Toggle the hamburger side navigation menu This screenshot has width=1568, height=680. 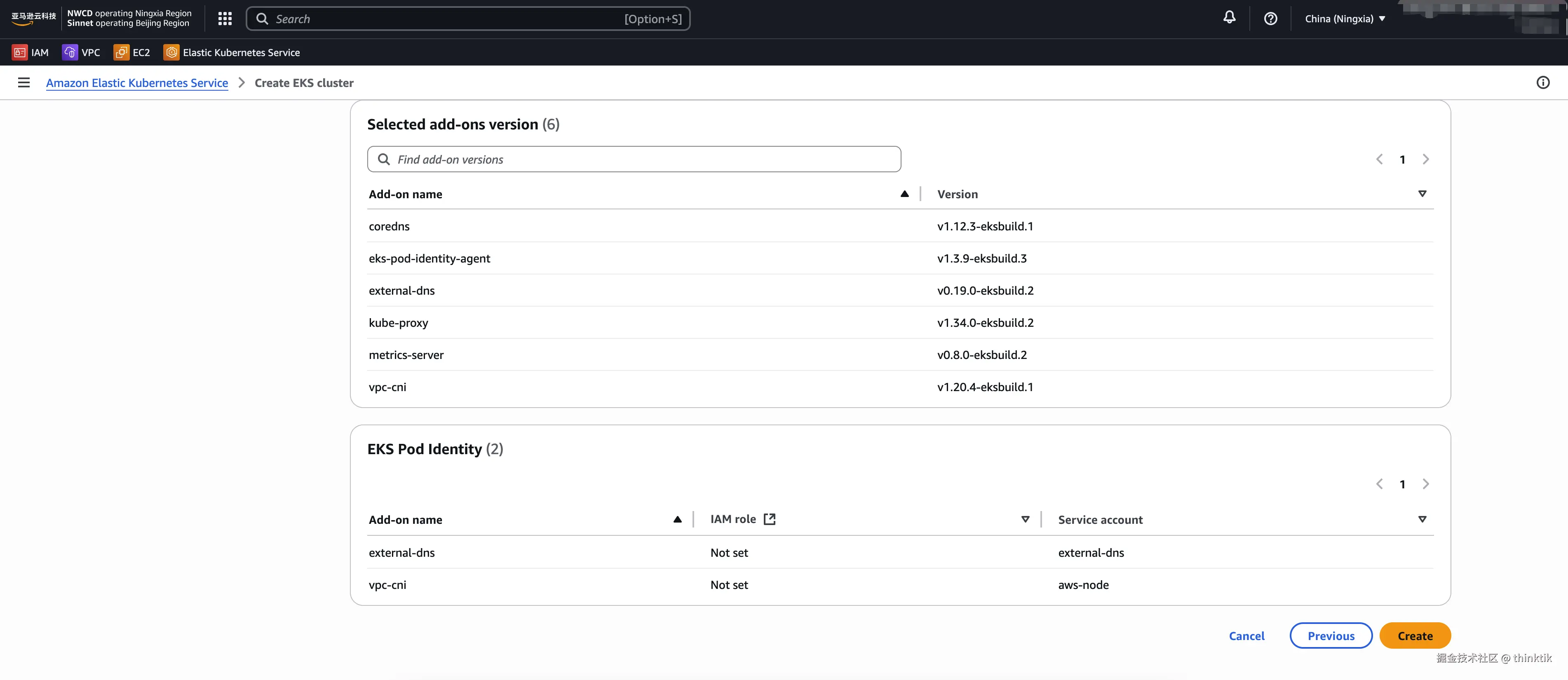[x=24, y=83]
